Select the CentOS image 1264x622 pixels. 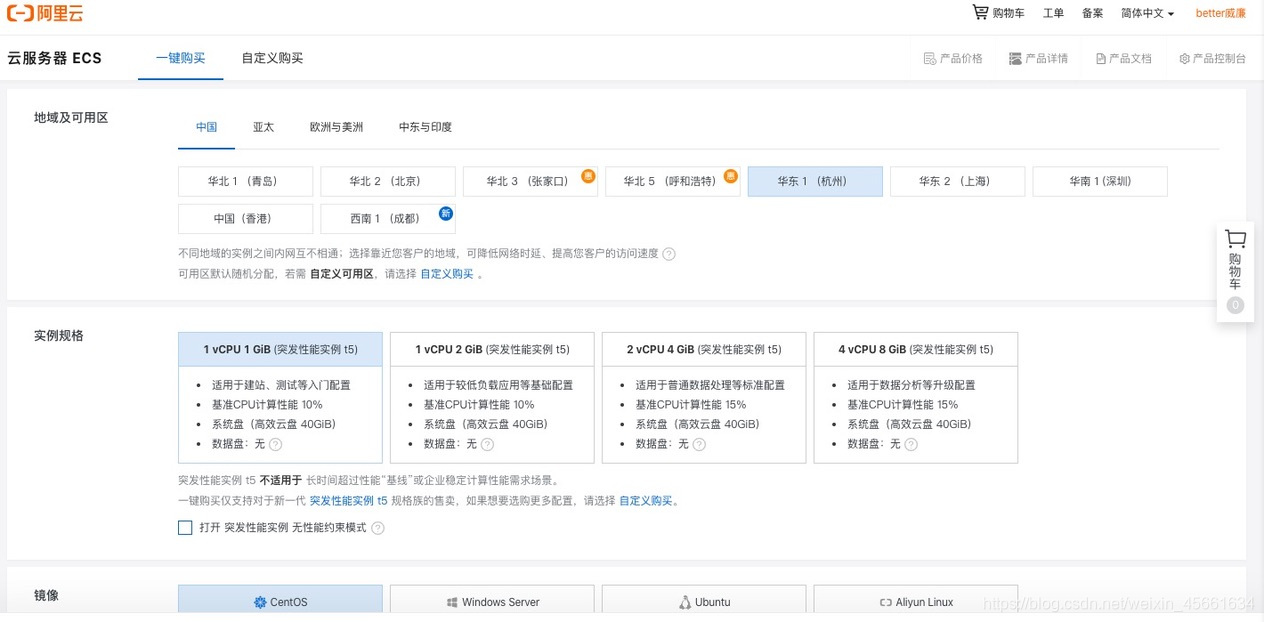280,601
